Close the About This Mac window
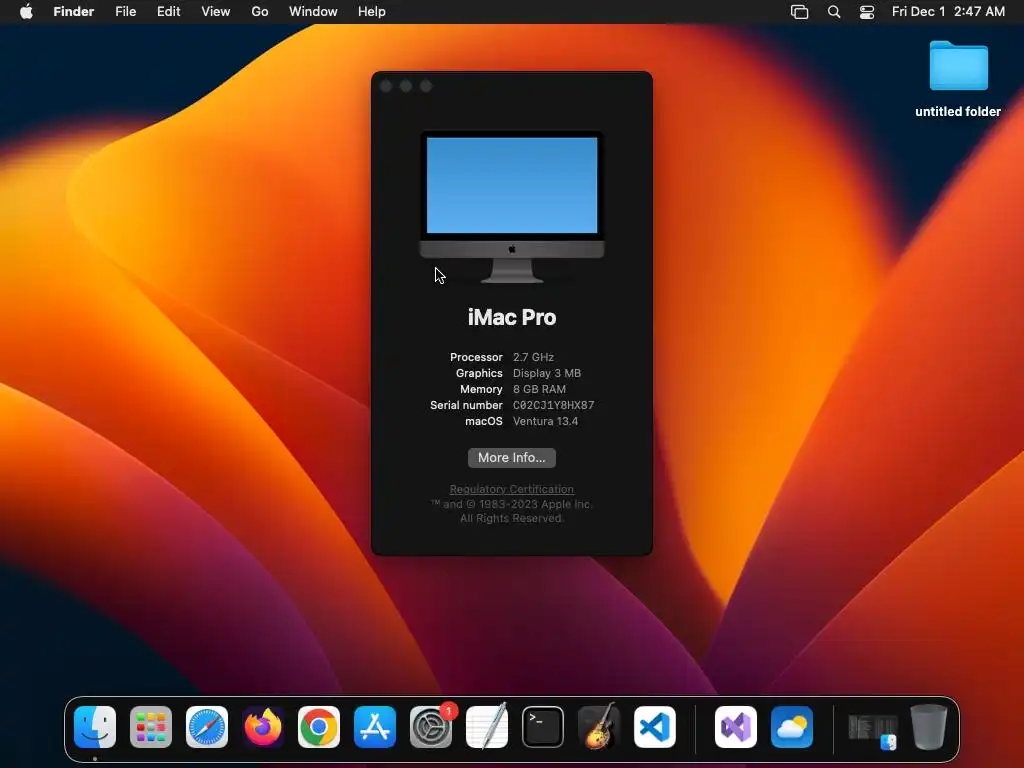Image resolution: width=1024 pixels, height=768 pixels. [386, 86]
